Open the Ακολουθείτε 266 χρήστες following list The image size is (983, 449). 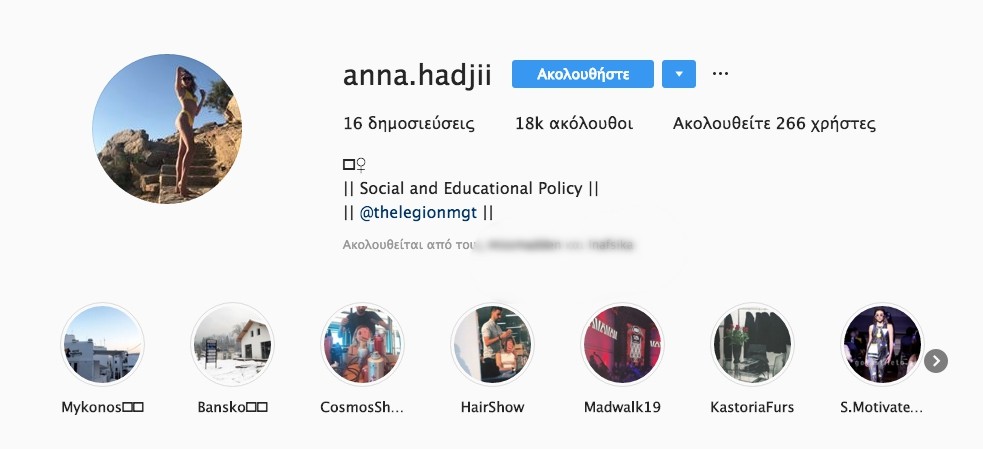coord(774,124)
